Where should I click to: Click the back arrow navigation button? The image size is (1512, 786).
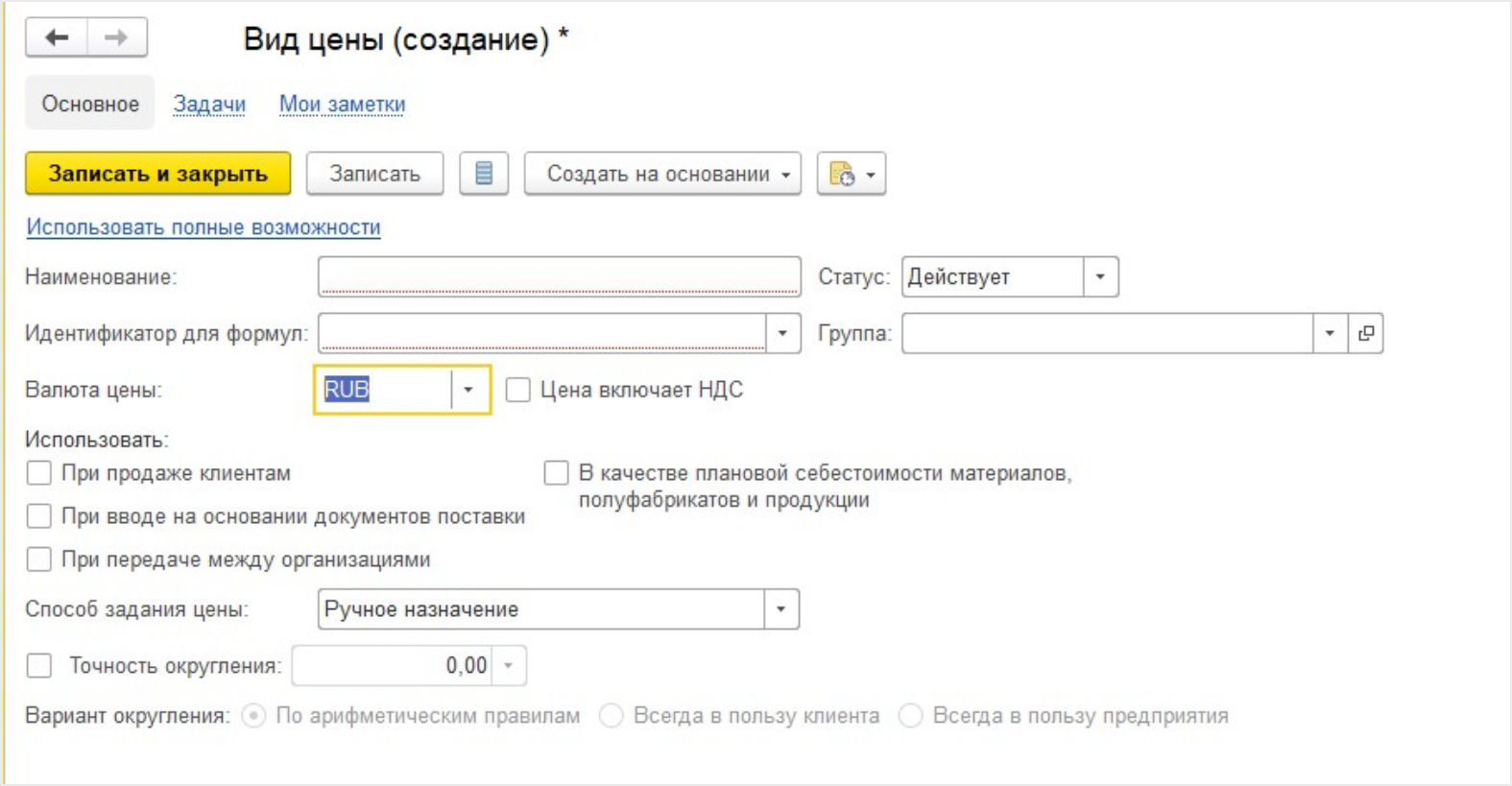point(57,38)
